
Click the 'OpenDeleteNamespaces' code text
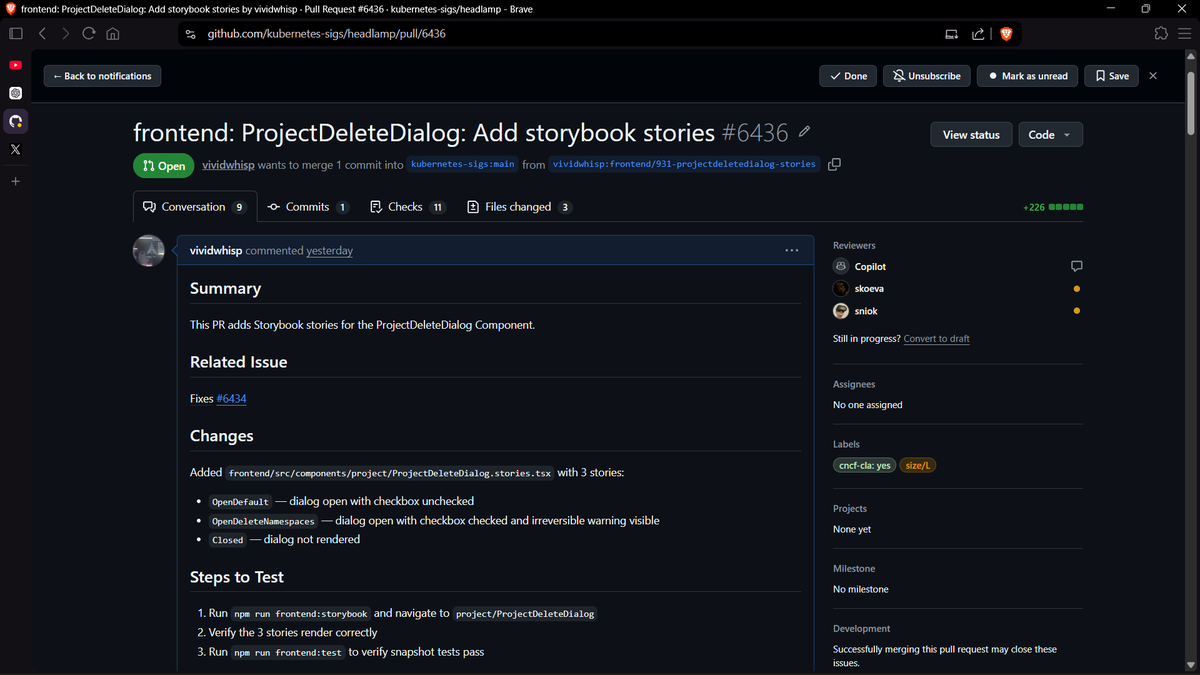(x=263, y=522)
